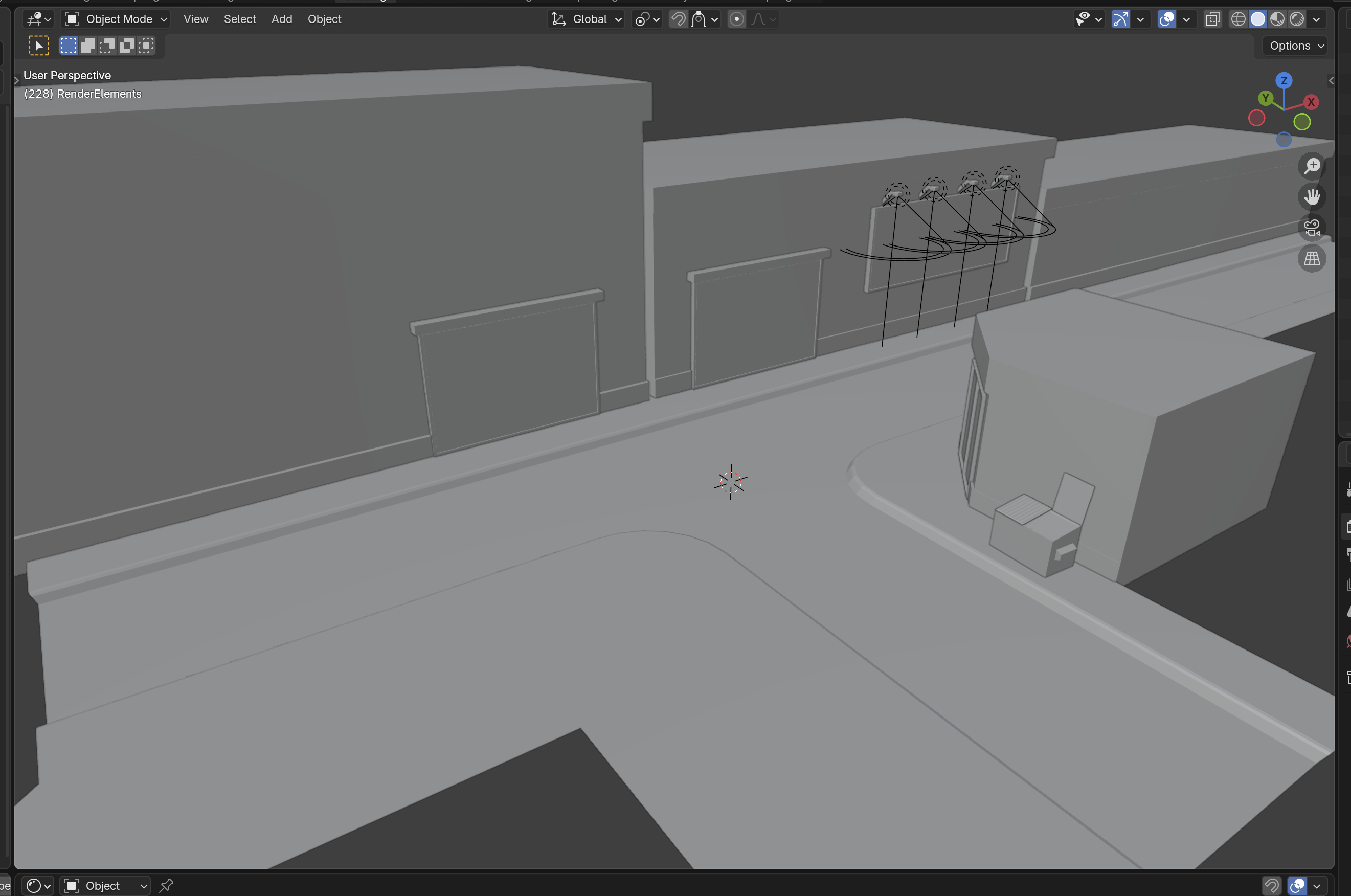Toggle X-ray mode

1212,19
